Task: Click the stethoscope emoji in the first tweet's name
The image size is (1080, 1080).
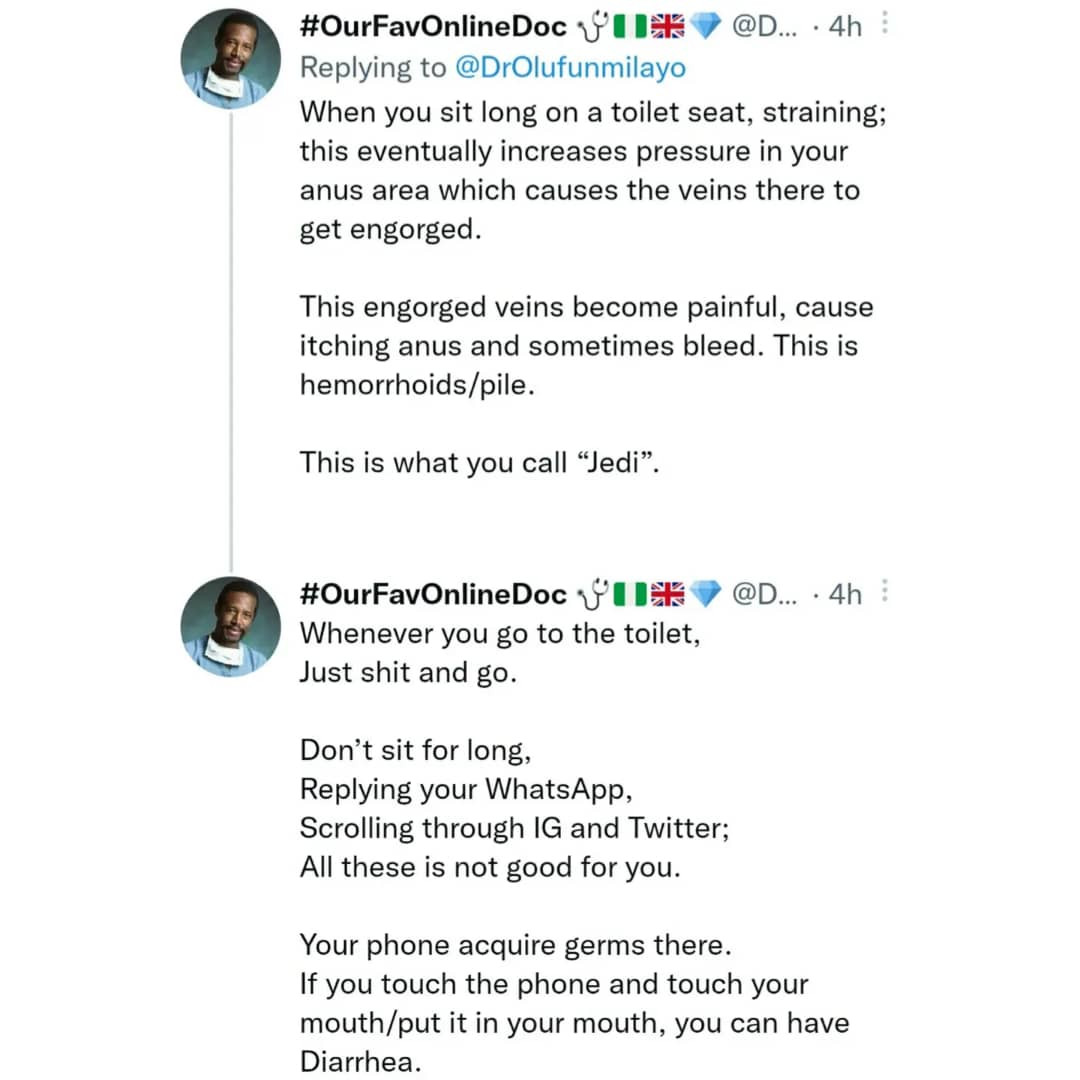Action: [x=586, y=29]
